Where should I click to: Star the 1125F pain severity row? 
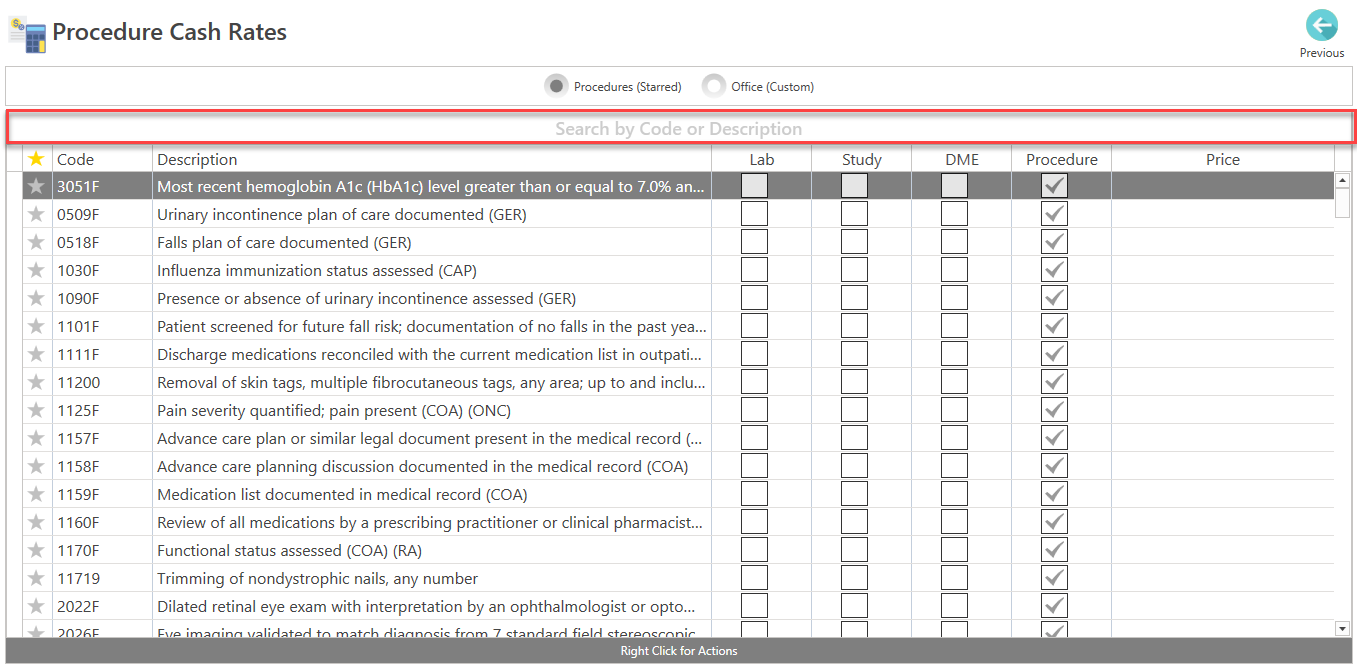click(x=37, y=410)
